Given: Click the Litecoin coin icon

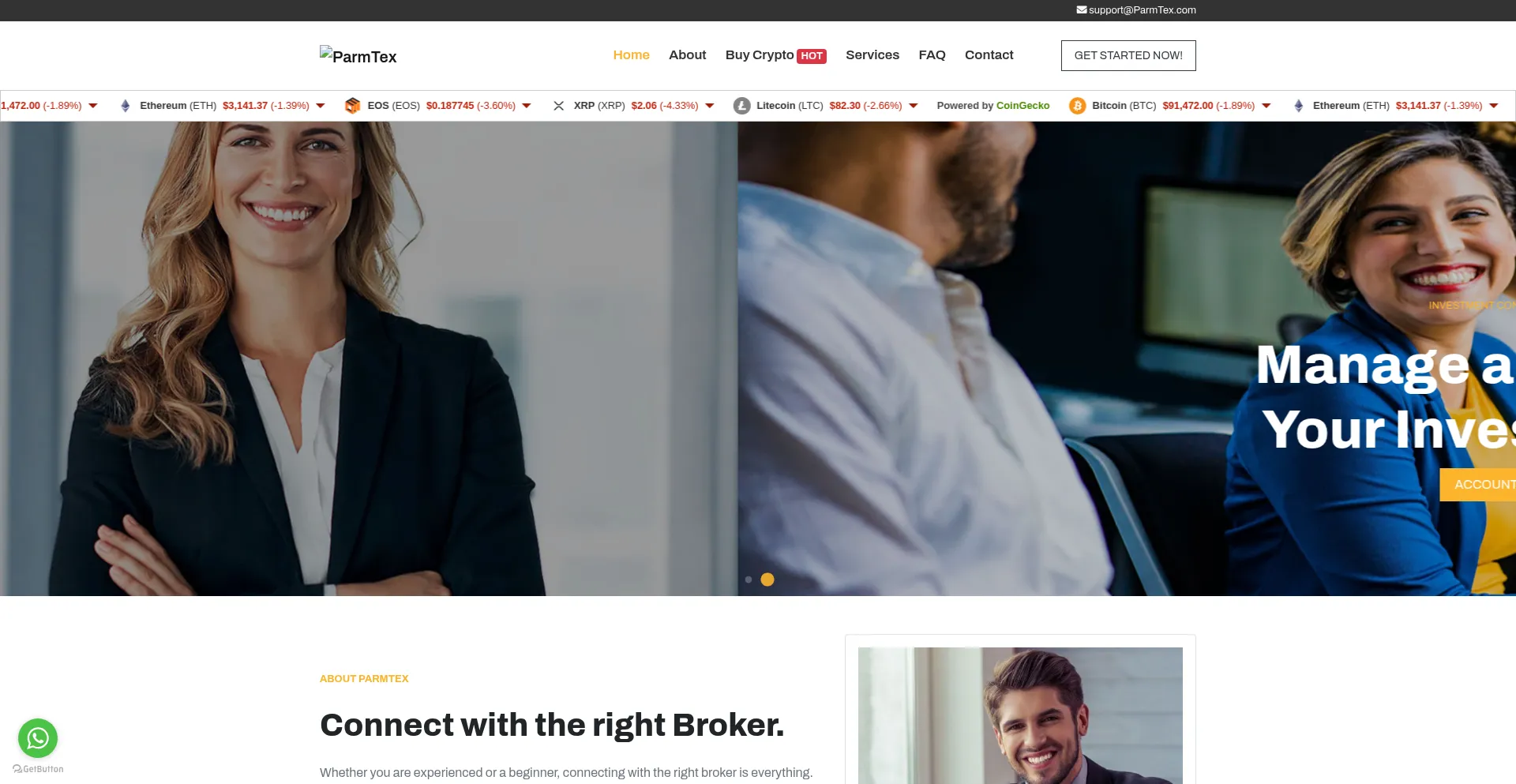Looking at the screenshot, I should 741,106.
